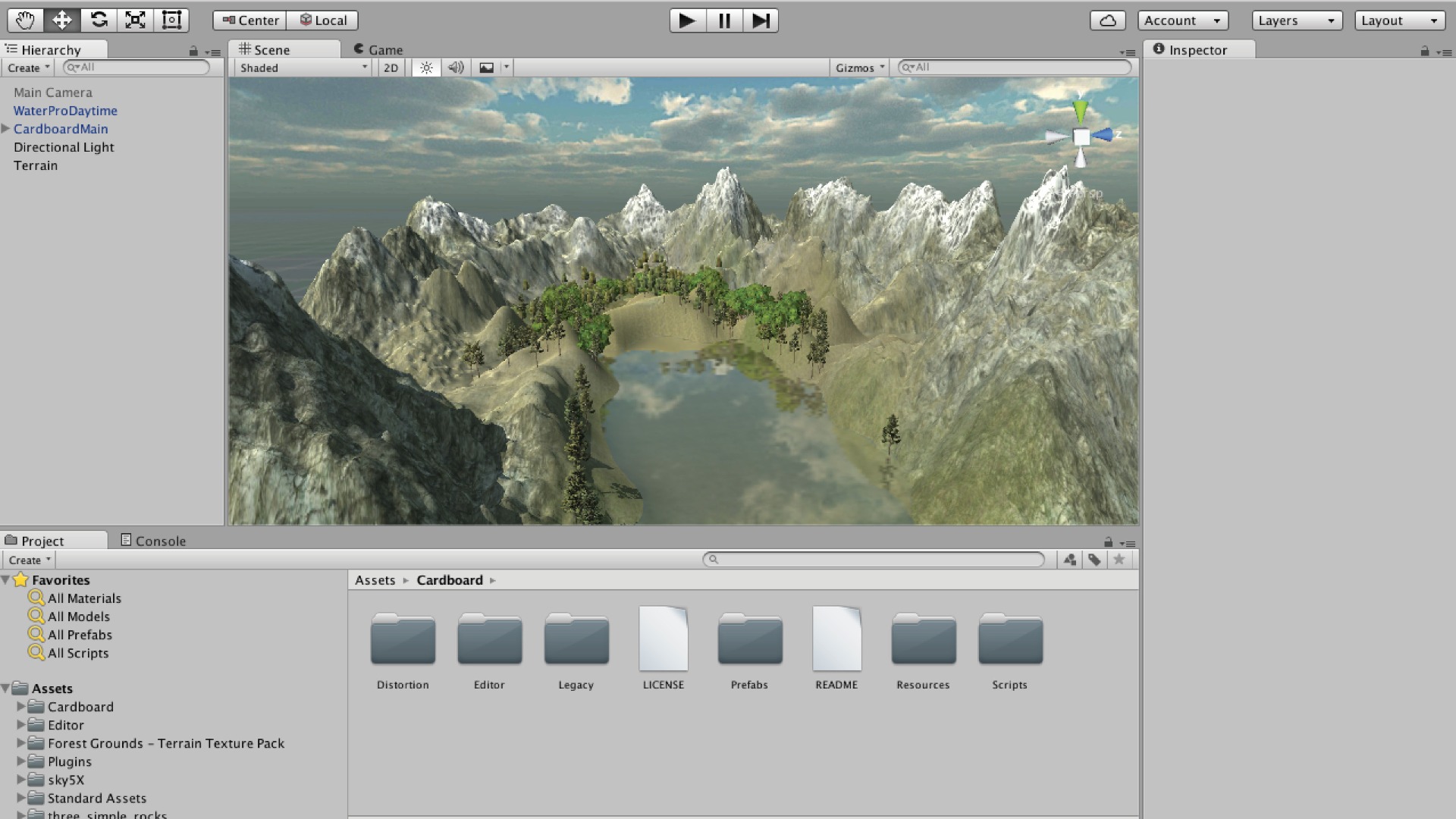Viewport: 1456px width, 819px height.
Task: Select Terrain in Hierarchy
Action: pos(36,165)
